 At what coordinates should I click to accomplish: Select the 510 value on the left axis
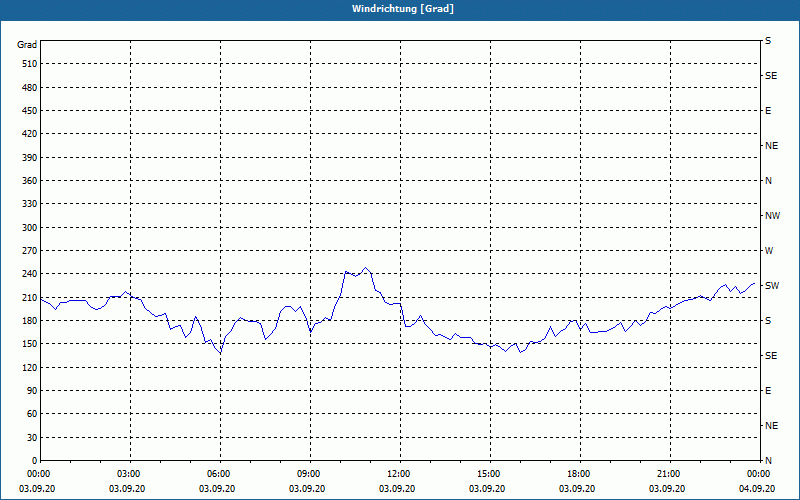30,64
